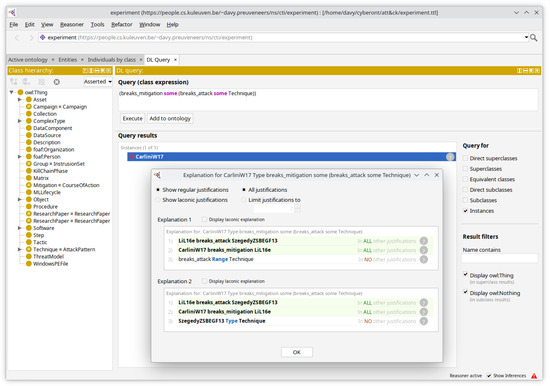Screen dimensions: 550x386
Task: Click help icon for LiL16e breaks_attack in Explanation 1
Action: (424, 241)
